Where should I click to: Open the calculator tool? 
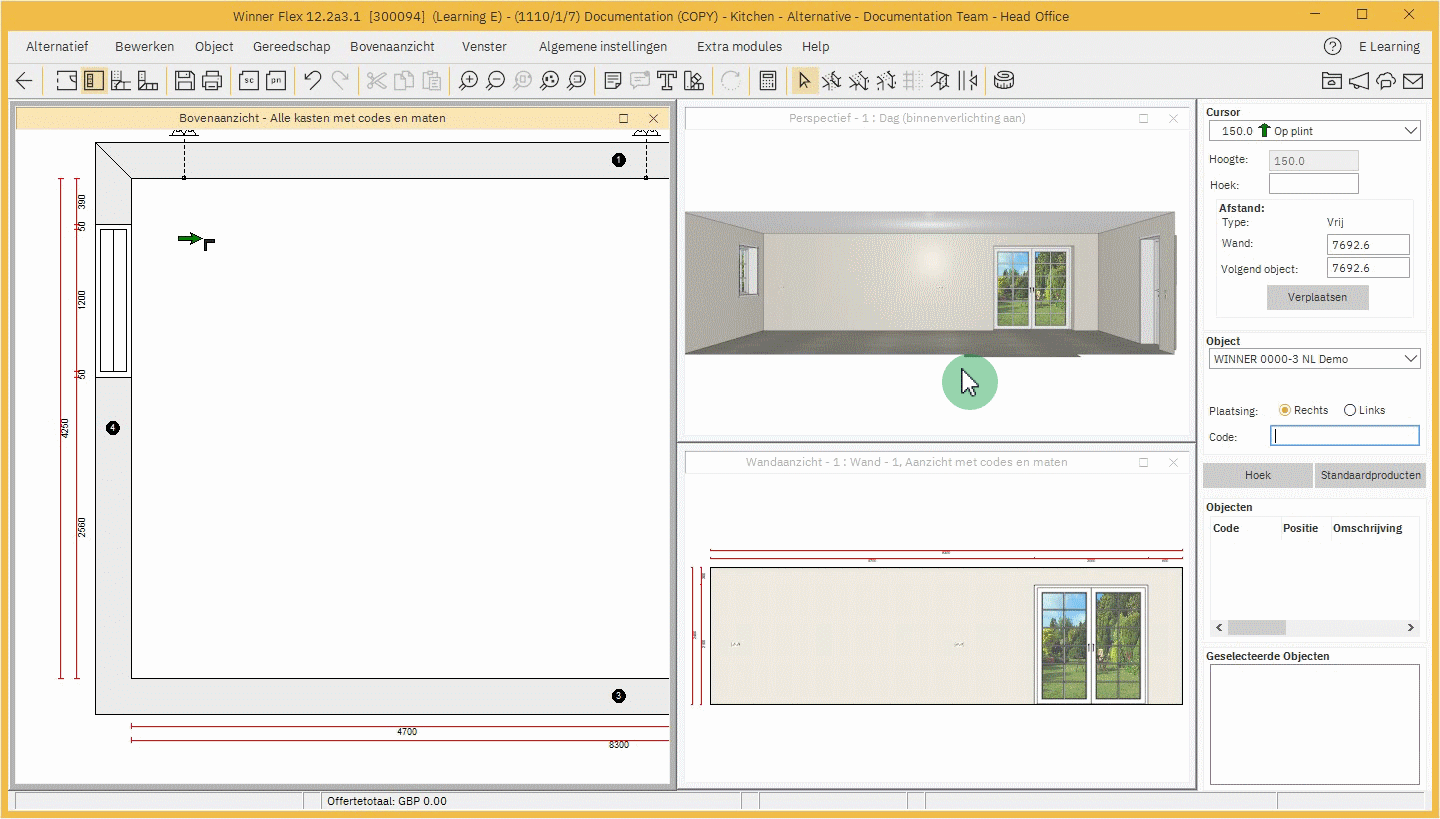point(768,81)
